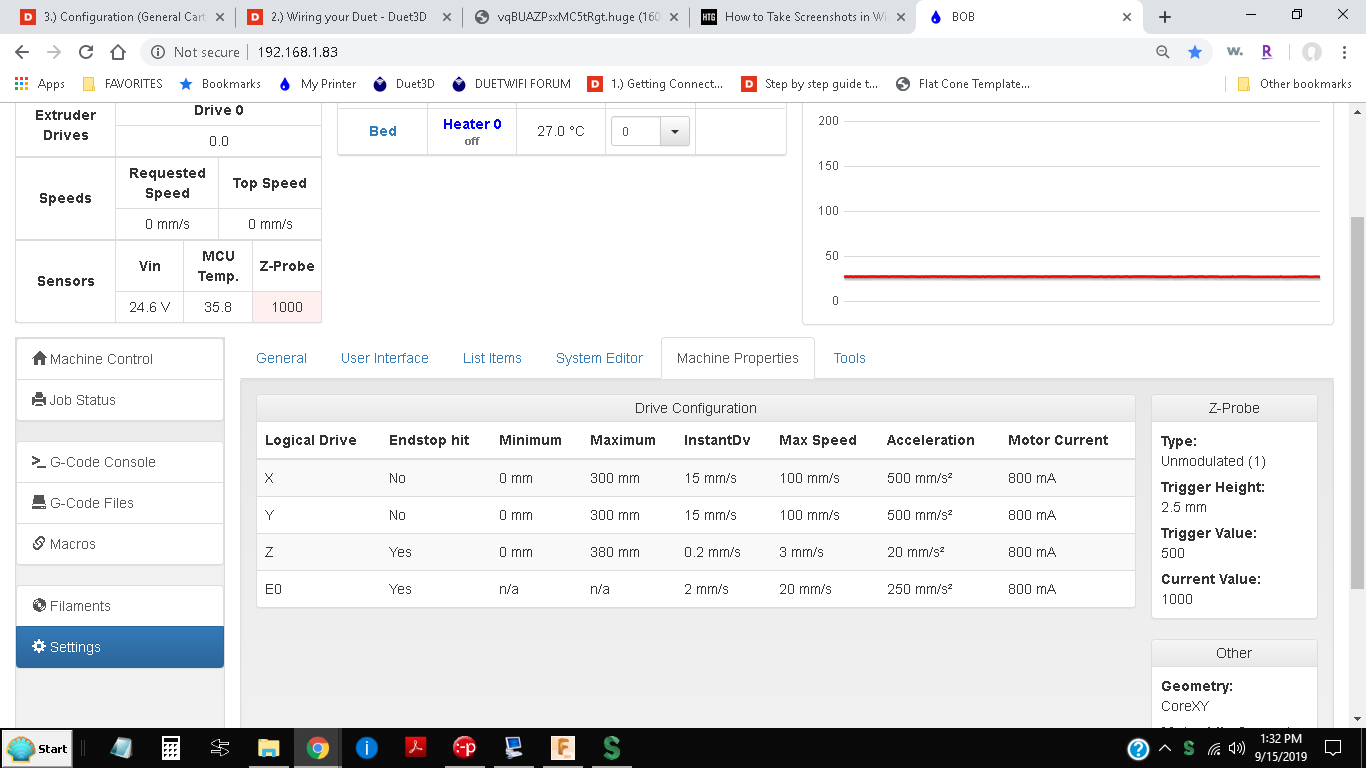The height and width of the screenshot is (768, 1366).
Task: Open the Calculator taskbar icon
Action: point(171,748)
